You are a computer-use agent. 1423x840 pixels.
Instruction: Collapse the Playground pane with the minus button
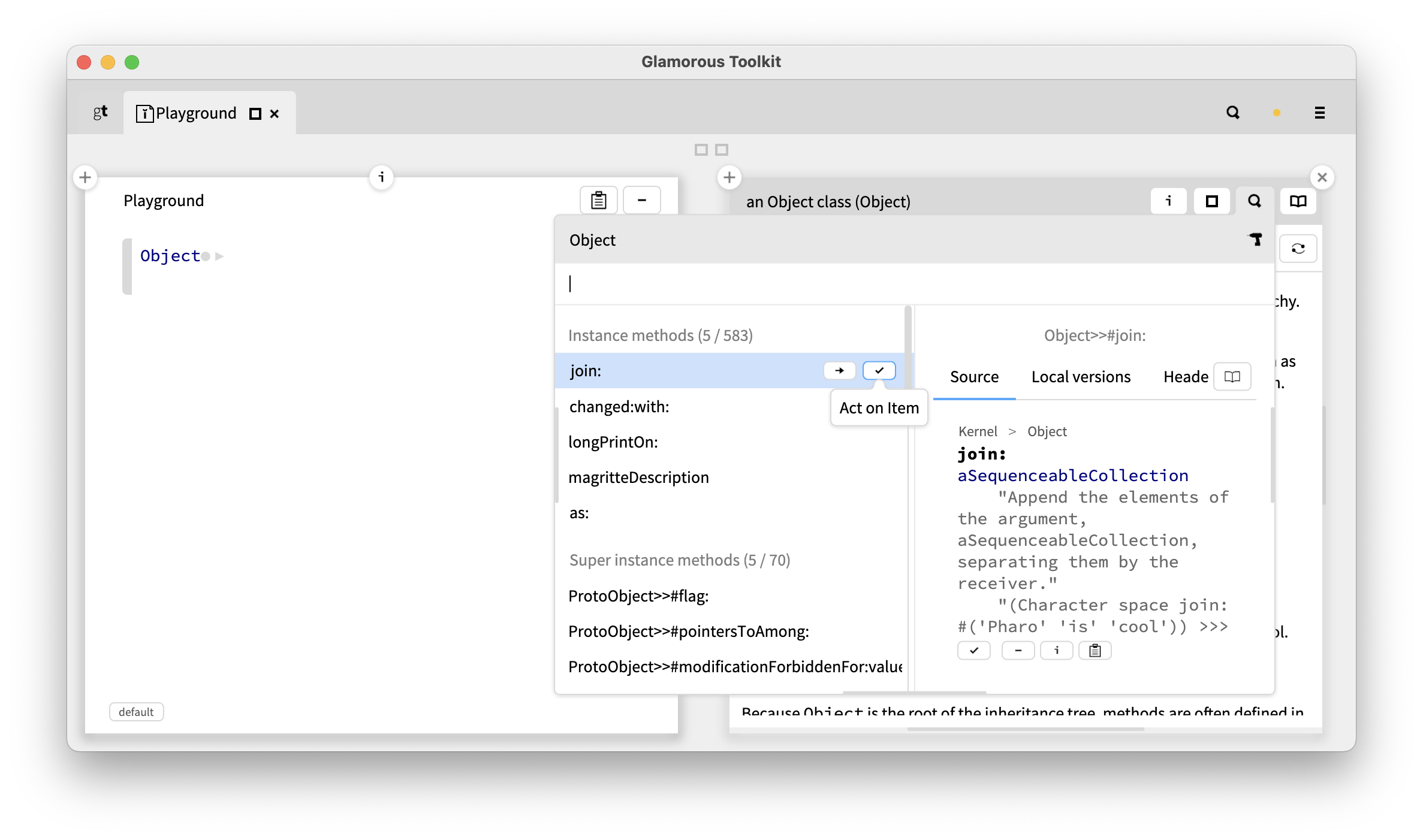coord(642,200)
